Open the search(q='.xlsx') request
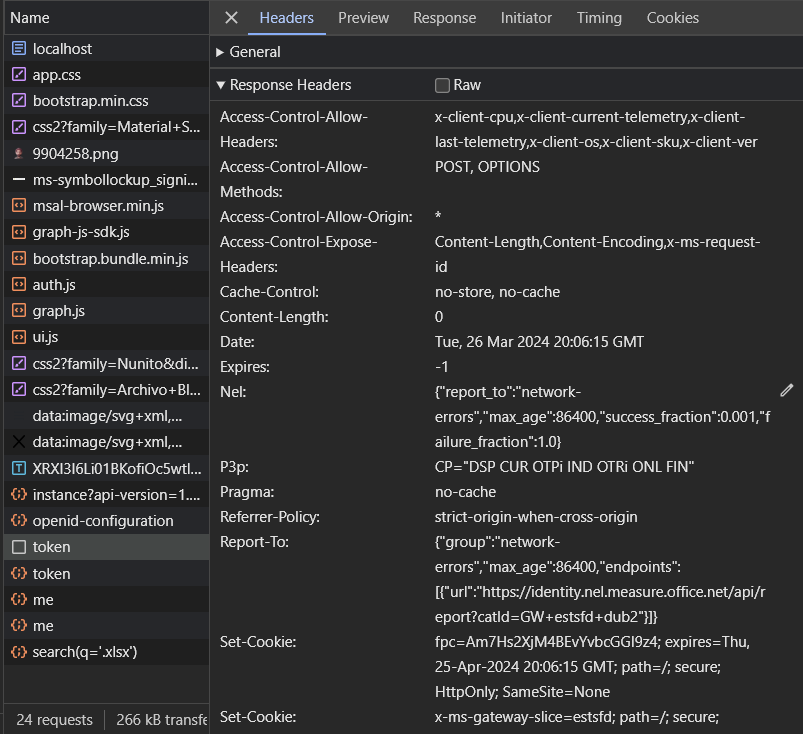Screen dimensions: 803x734 point(100,651)
